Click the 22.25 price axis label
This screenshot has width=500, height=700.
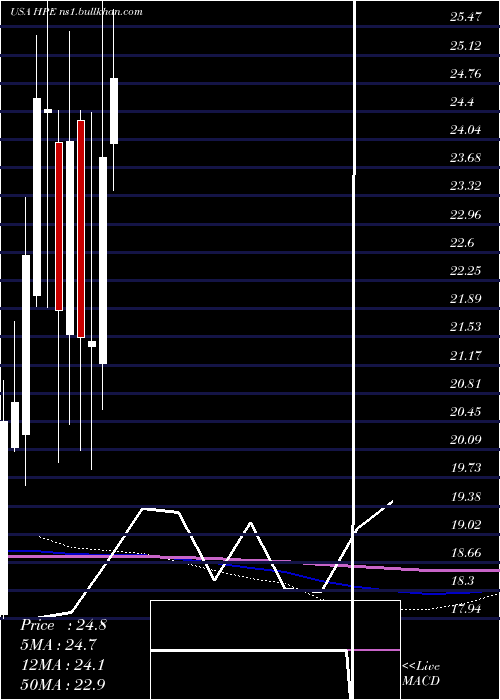(466, 271)
